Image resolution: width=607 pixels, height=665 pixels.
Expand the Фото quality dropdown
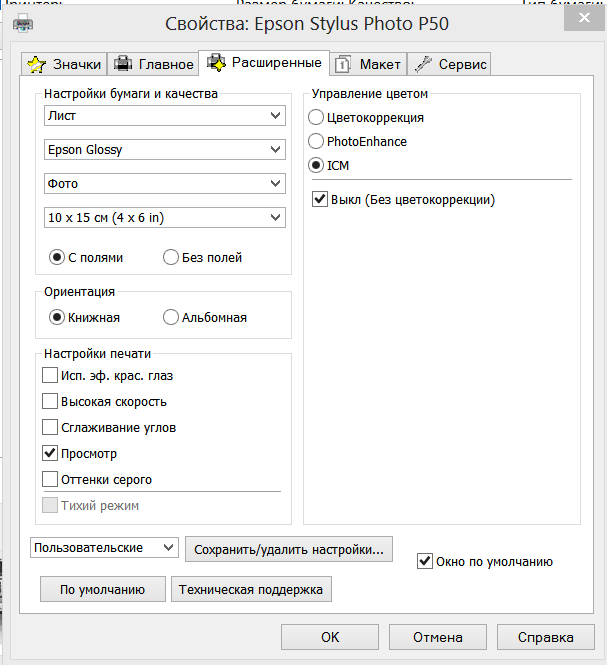pos(165,184)
